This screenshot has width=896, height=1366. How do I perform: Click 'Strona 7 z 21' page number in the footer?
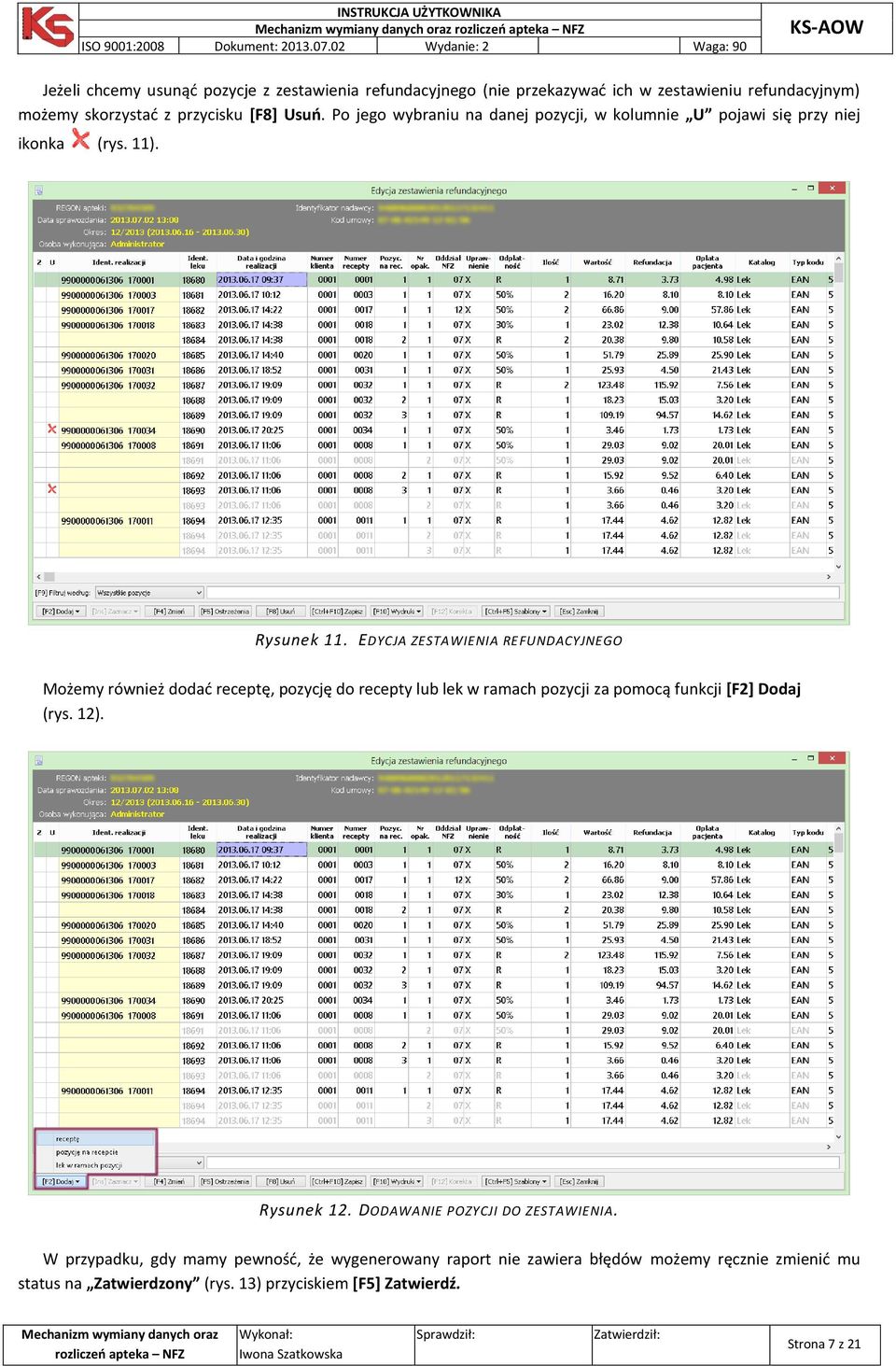[824, 1344]
